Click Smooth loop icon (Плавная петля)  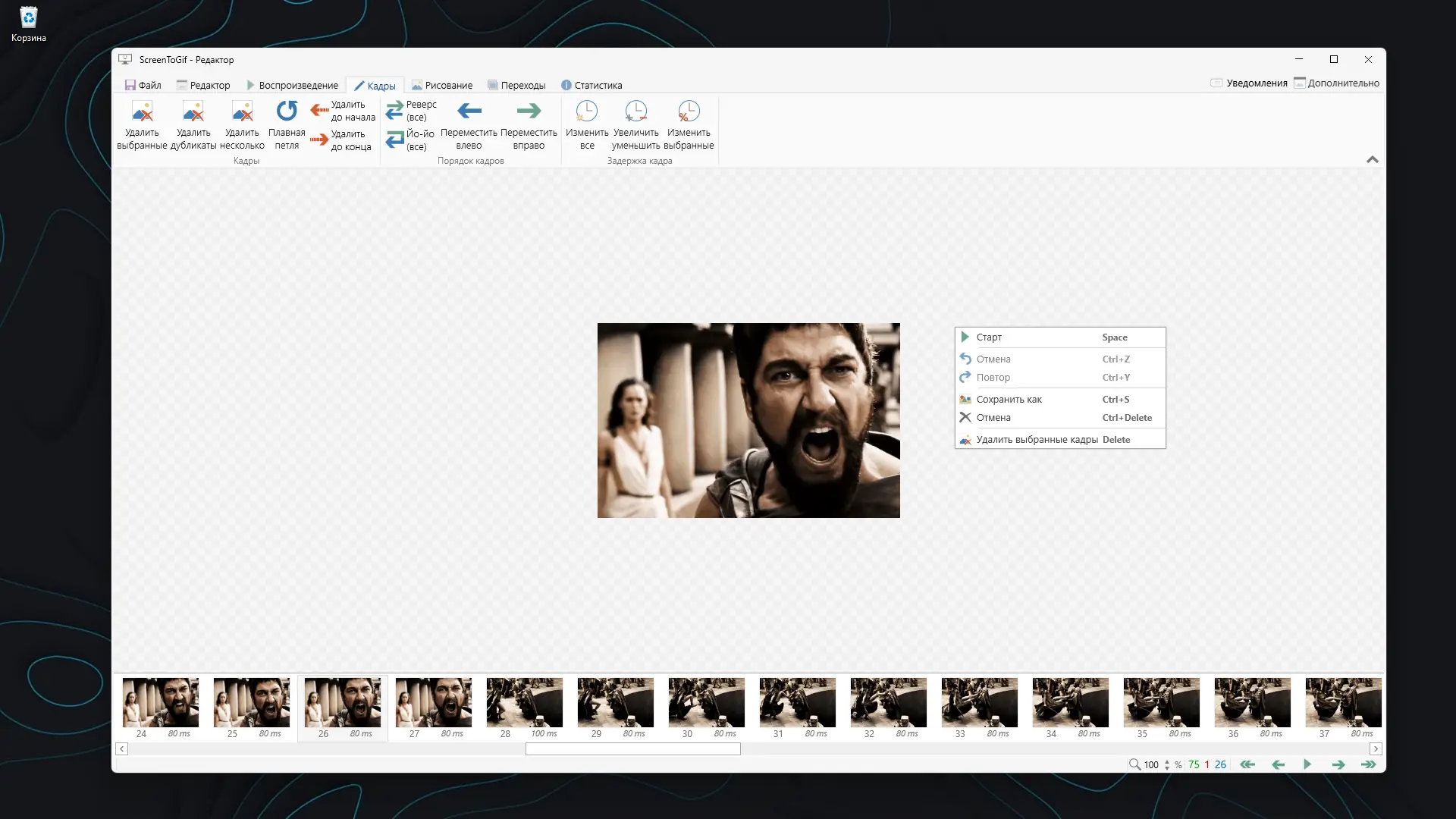tap(287, 111)
